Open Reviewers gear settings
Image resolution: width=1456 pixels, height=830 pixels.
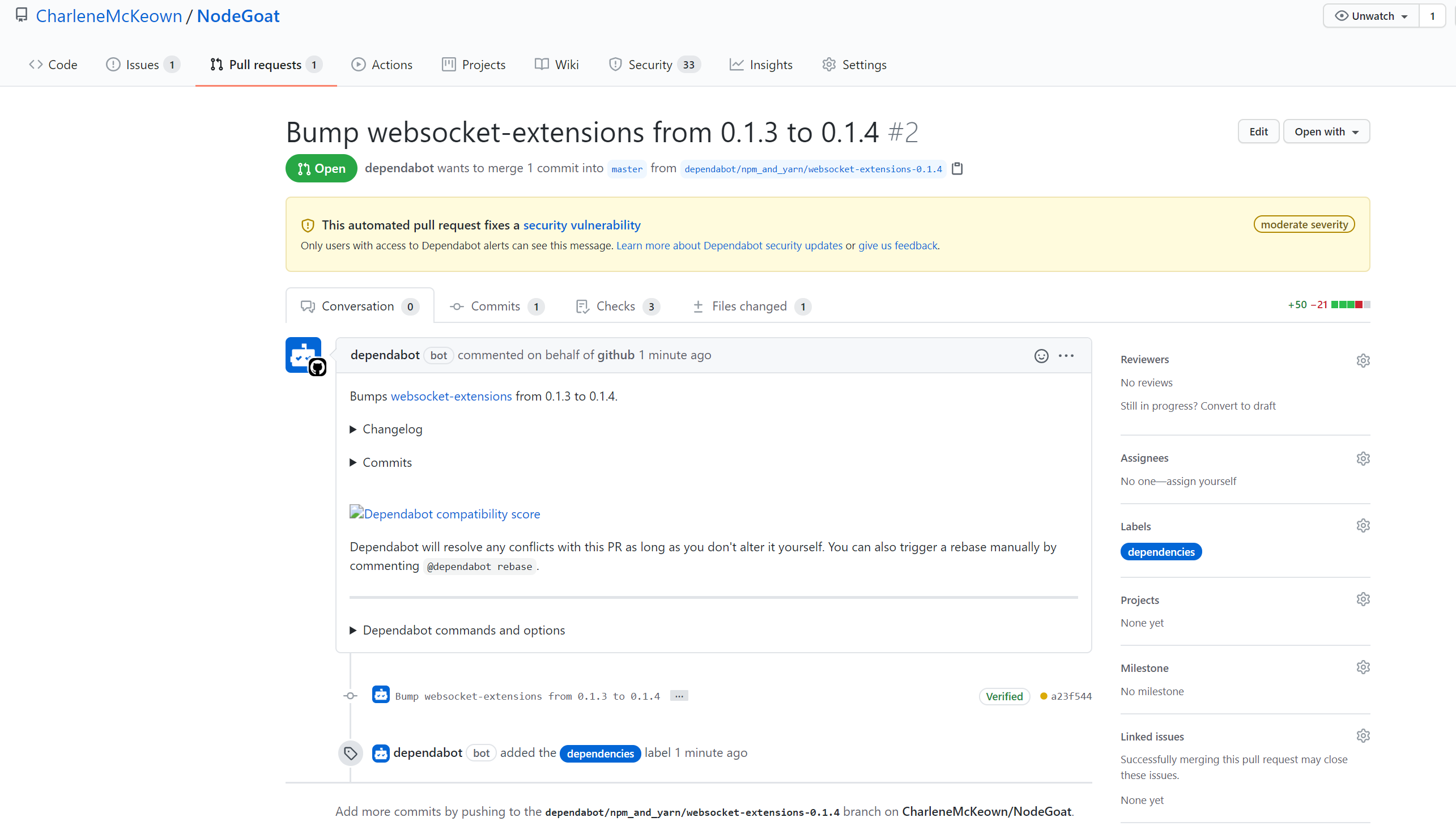[1363, 360]
